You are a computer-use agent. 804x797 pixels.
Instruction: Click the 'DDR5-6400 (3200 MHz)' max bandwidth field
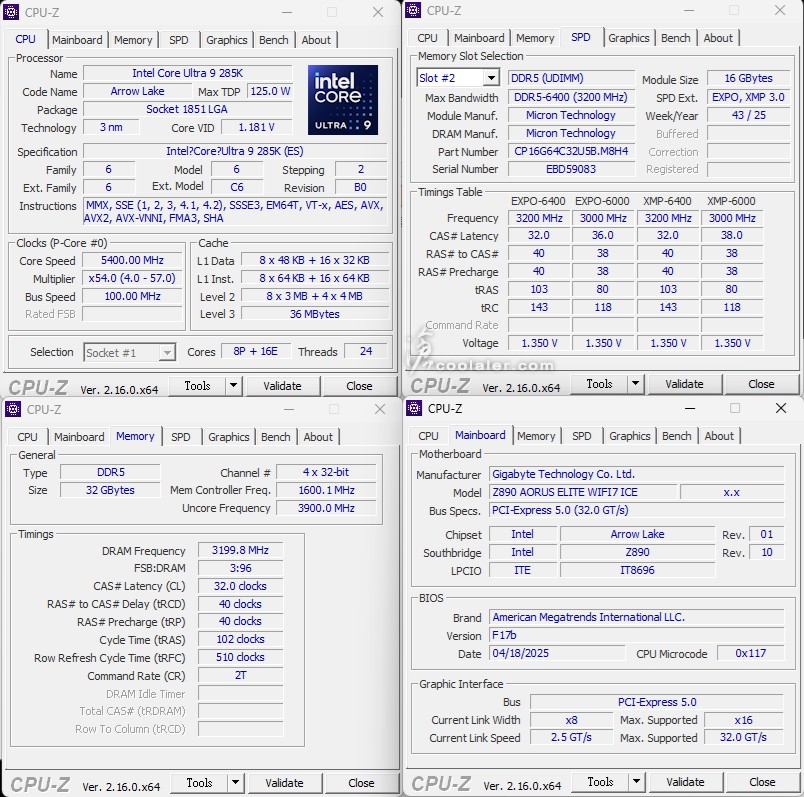571,97
